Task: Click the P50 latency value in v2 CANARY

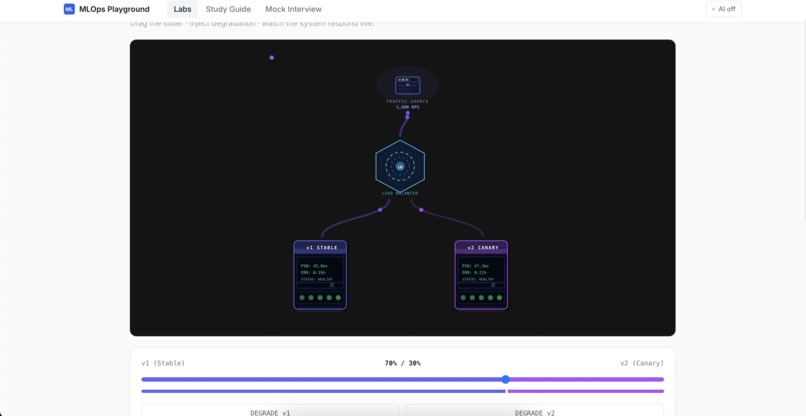Action: 474,266
